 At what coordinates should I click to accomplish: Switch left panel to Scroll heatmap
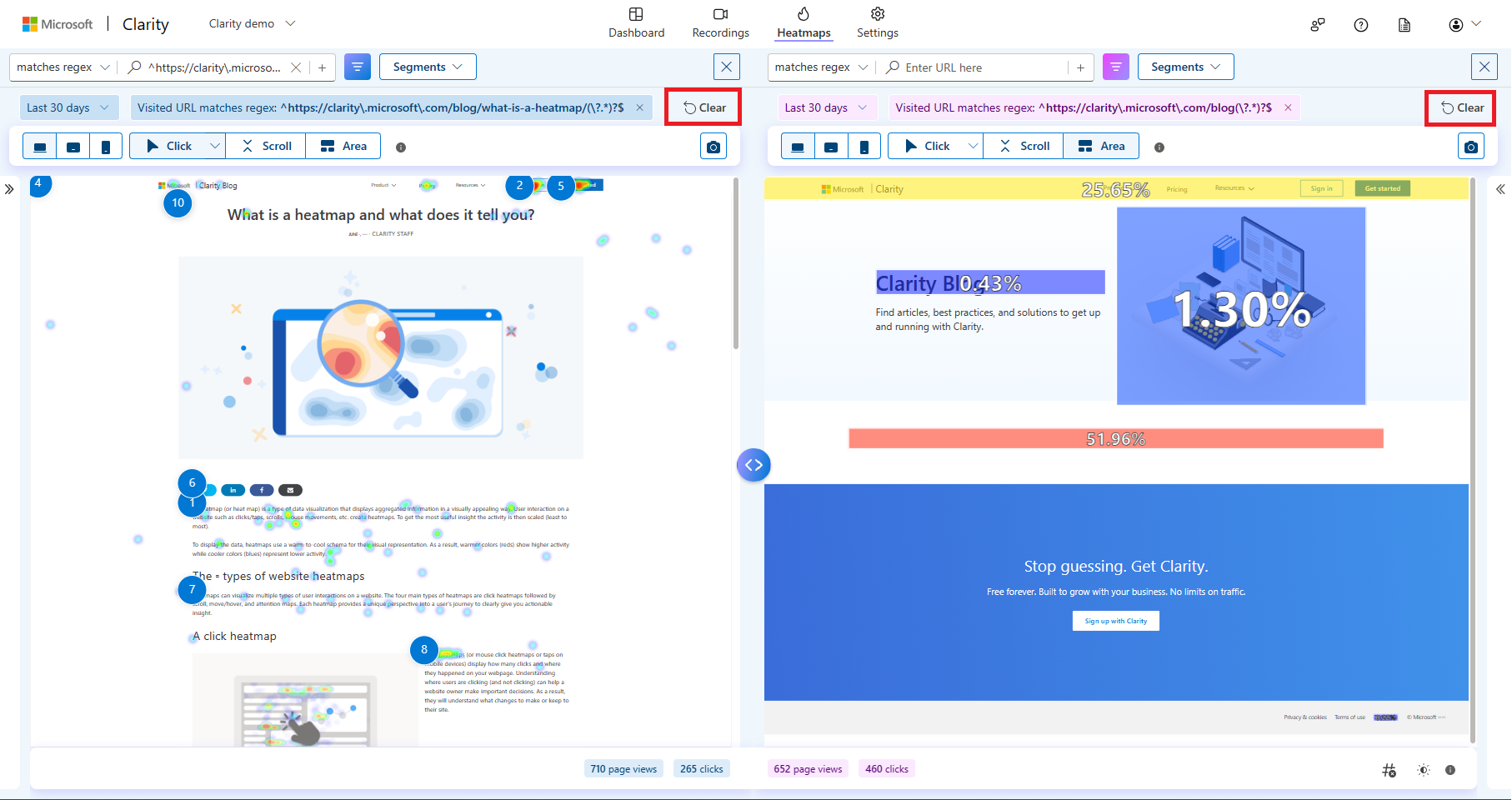click(266, 146)
